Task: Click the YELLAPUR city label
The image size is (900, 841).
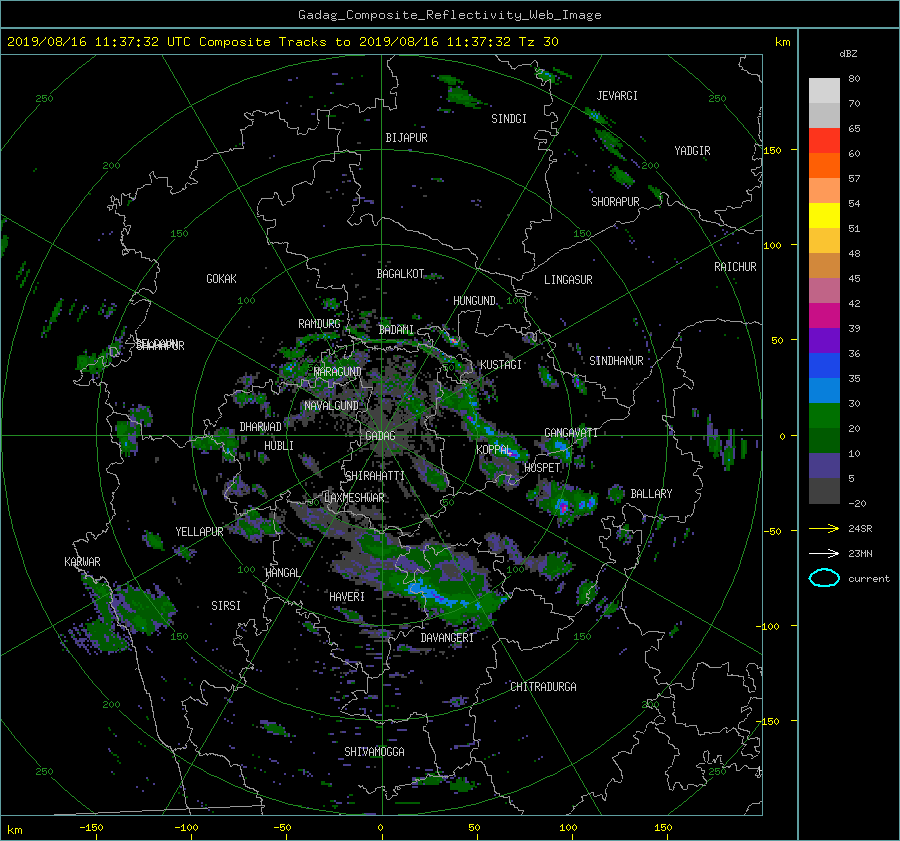Action: 199,532
